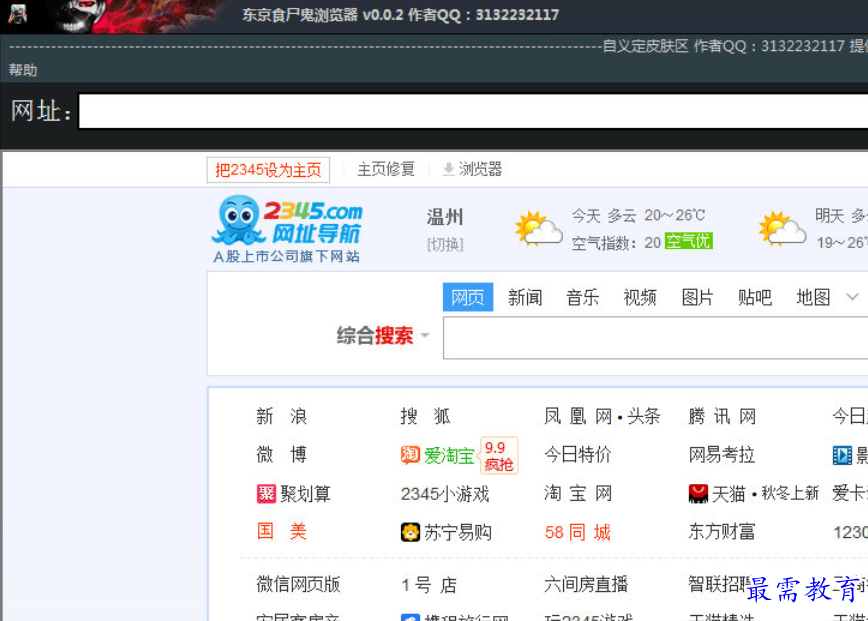Select the 音乐 search tab

tap(582, 297)
